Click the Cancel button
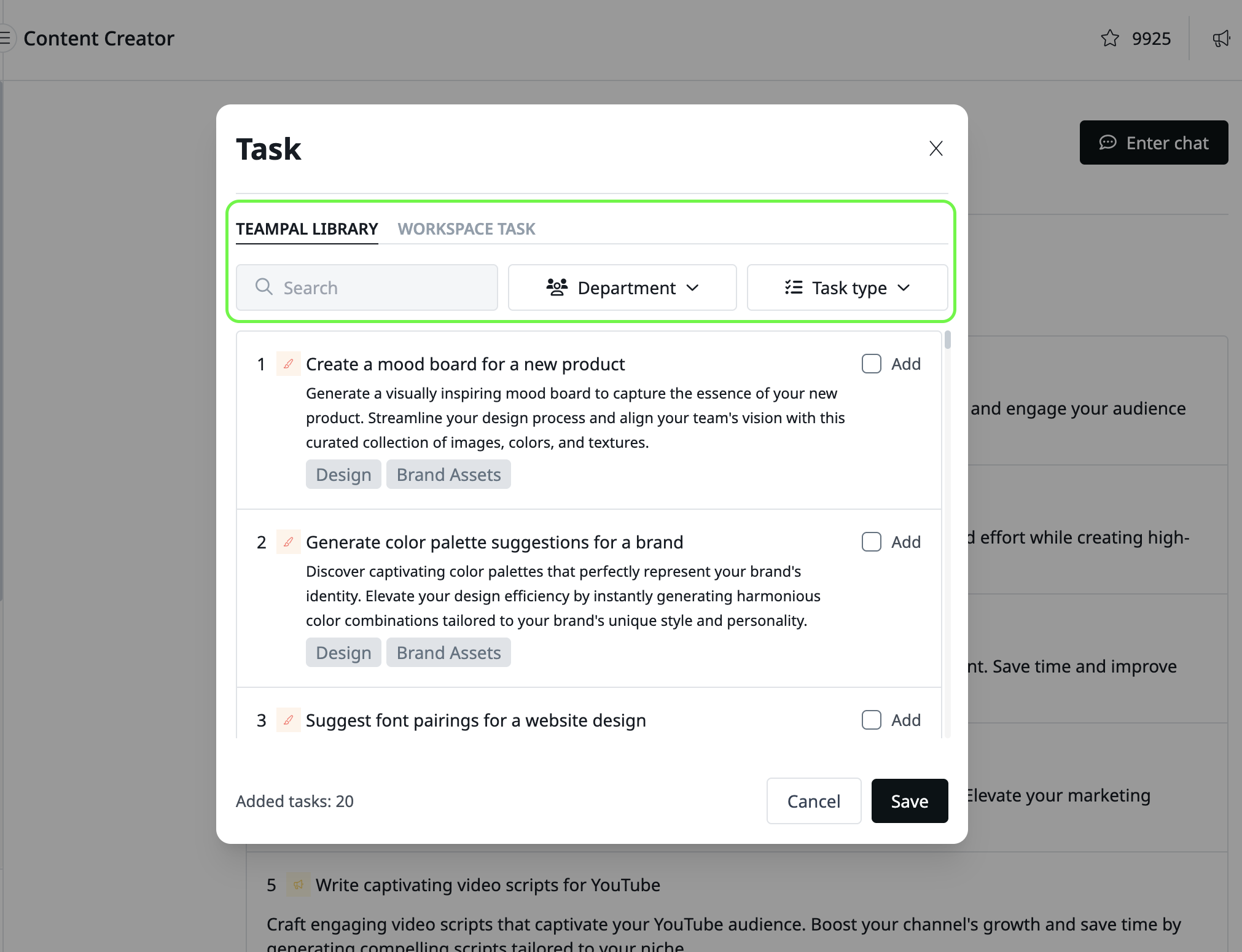The width and height of the screenshot is (1242, 952). coord(813,801)
